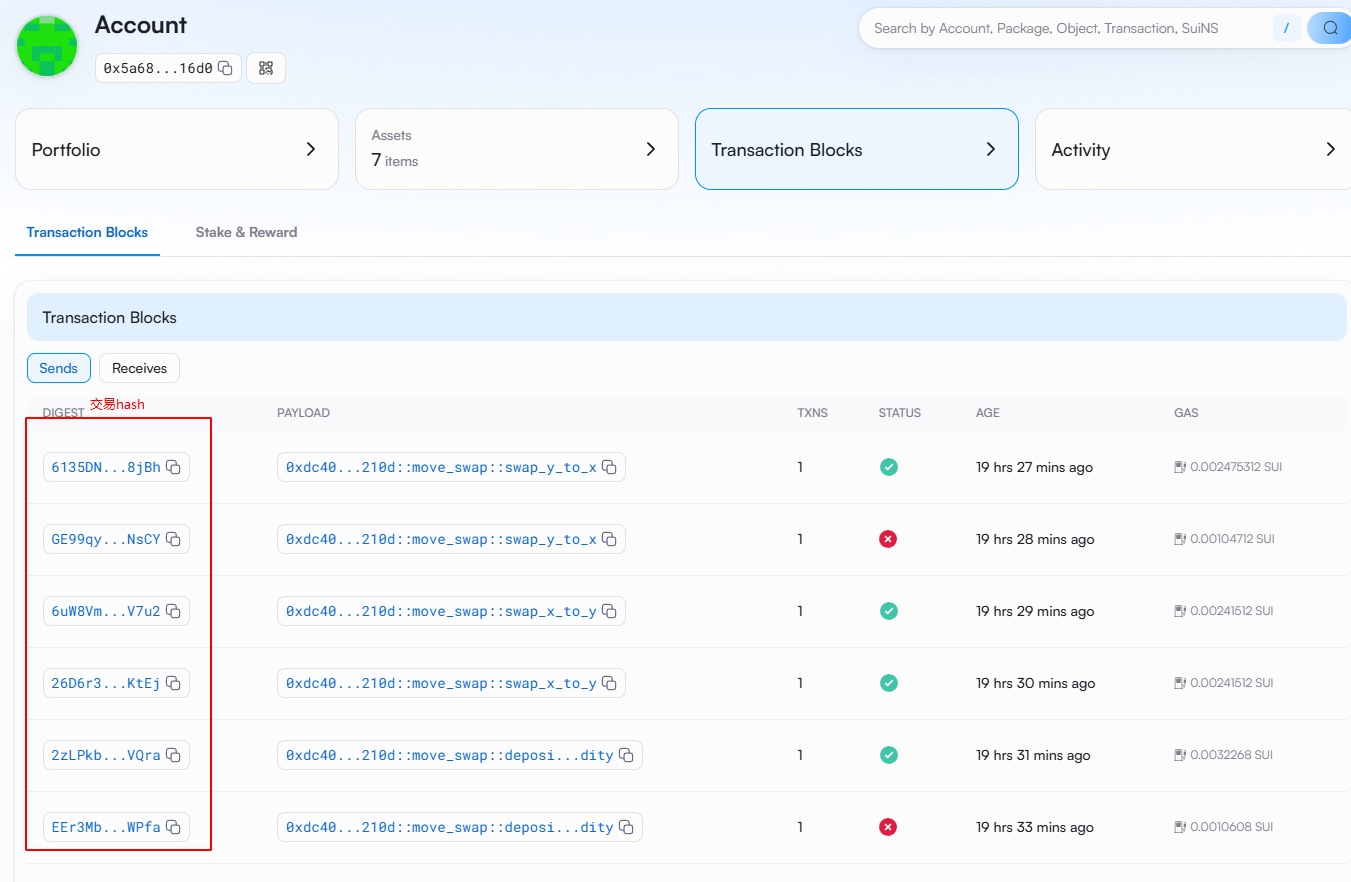1351x882 pixels.
Task: Copy digest 6135DN...8jBh
Action: tap(173, 467)
